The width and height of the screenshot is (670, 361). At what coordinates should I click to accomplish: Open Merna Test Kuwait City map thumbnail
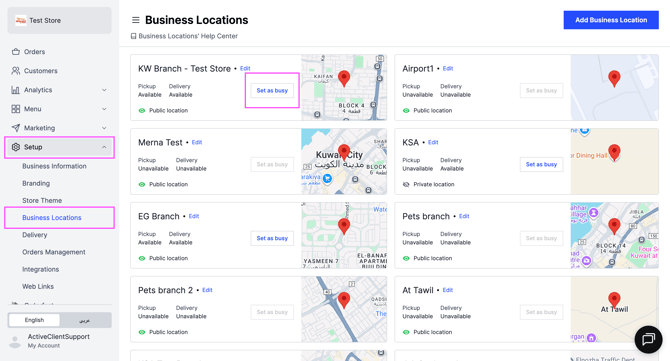[x=344, y=161]
